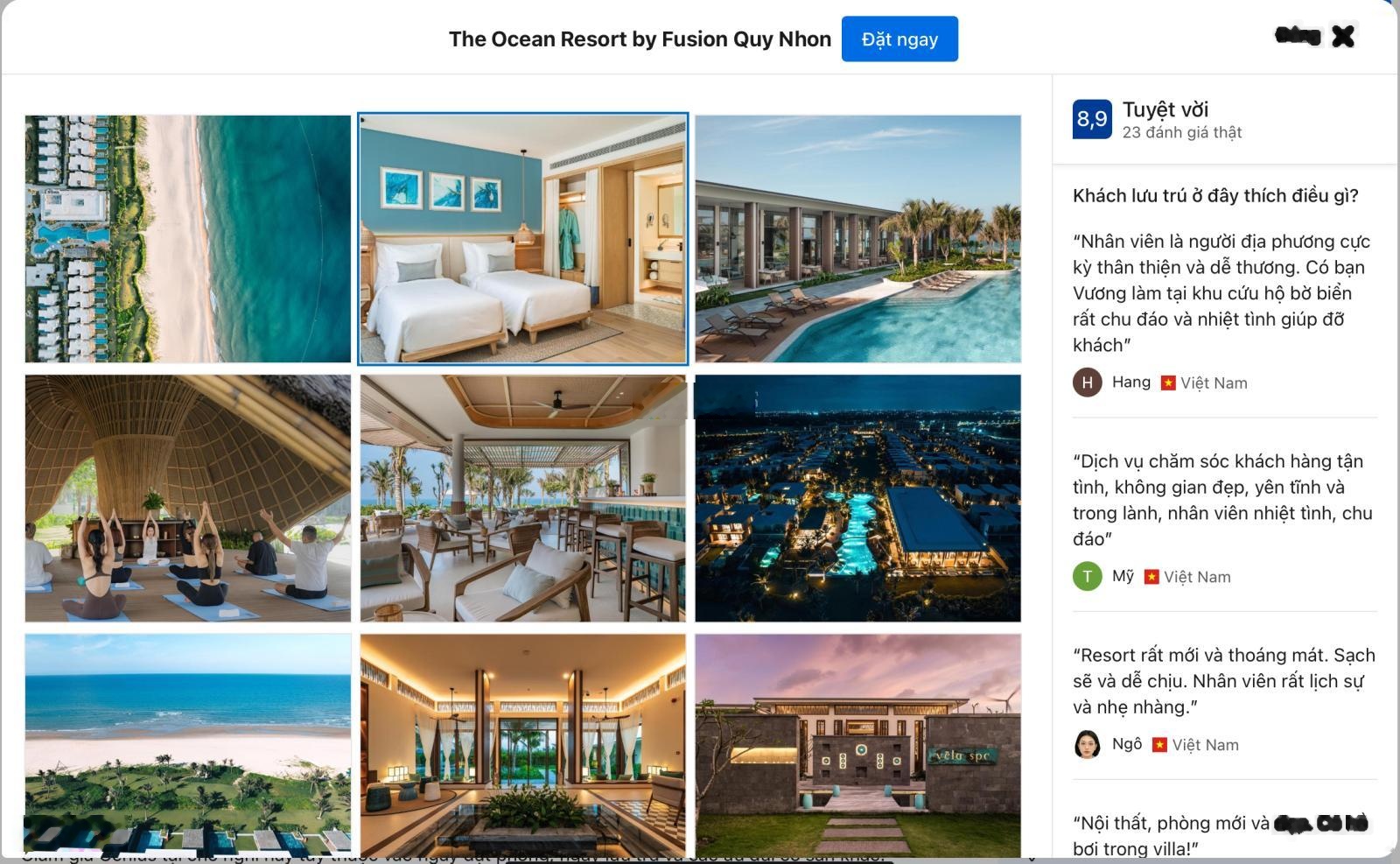Open the Vela Spa entrance photo

857,745
